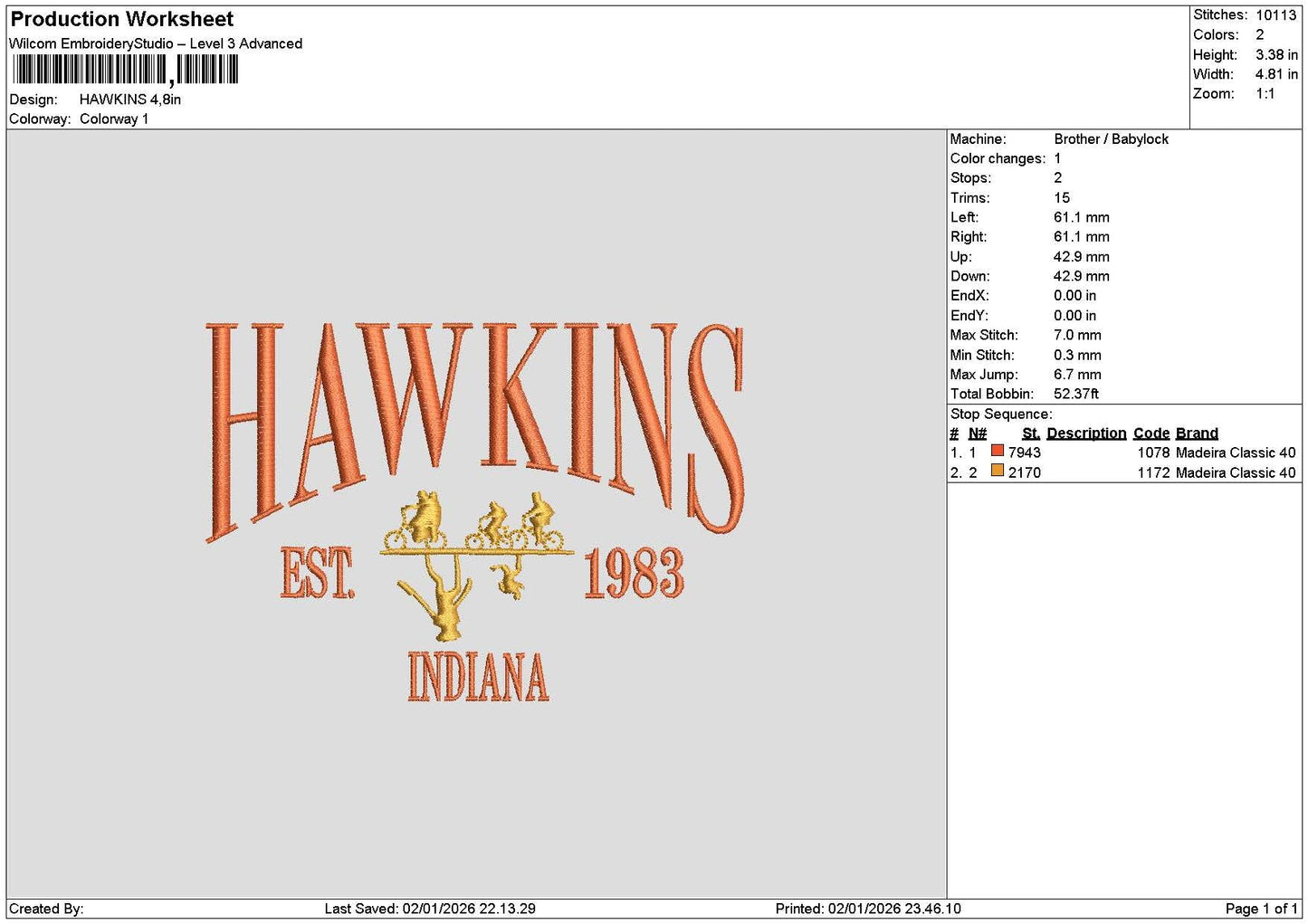Click the Min Stitch value 0.3 mm

pyautogui.click(x=1078, y=355)
